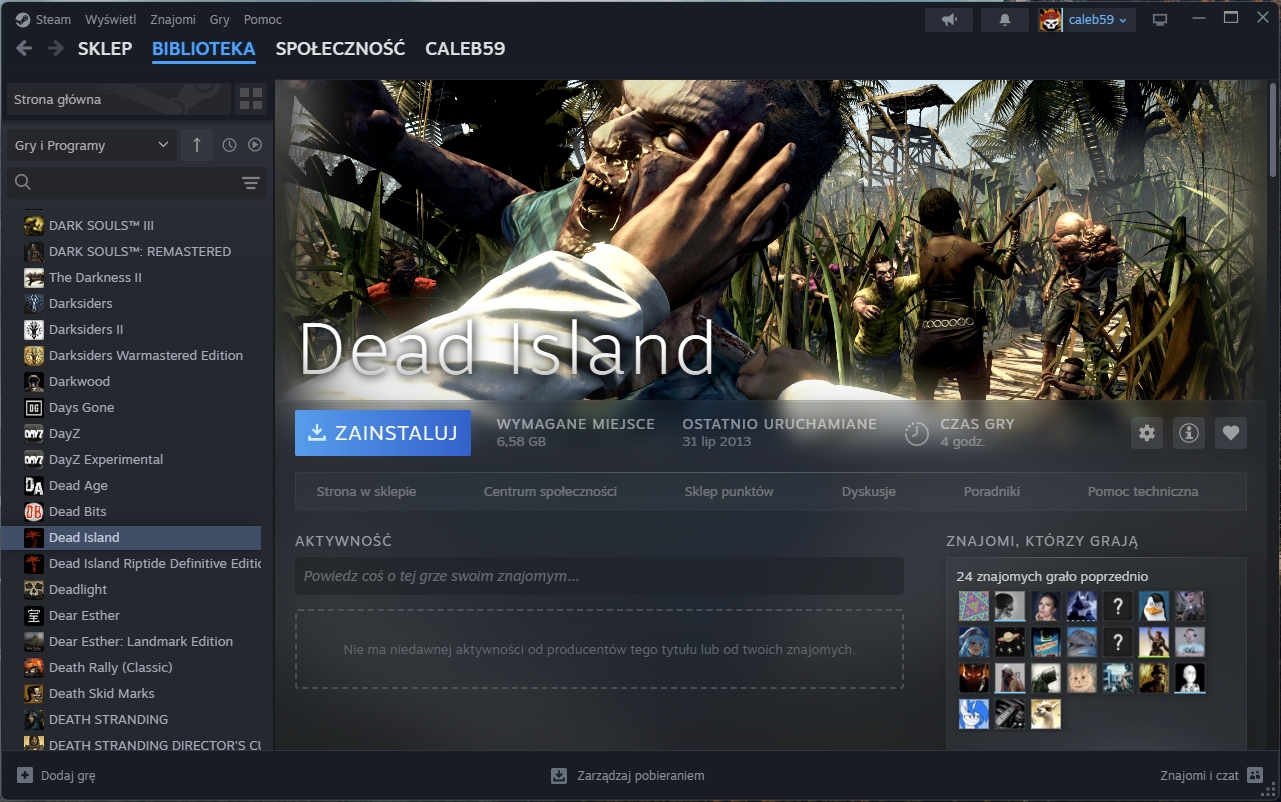
Task: Open Pomoc techniczna link
Action: (x=1143, y=491)
